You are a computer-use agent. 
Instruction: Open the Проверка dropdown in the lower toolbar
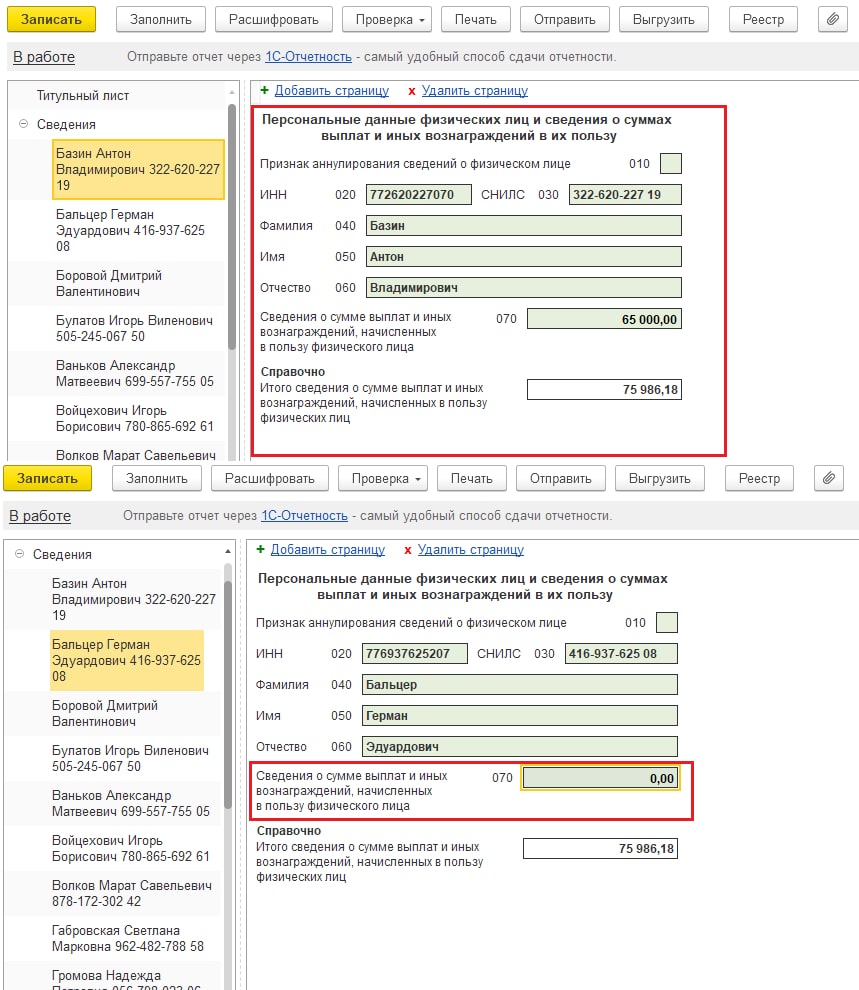383,478
